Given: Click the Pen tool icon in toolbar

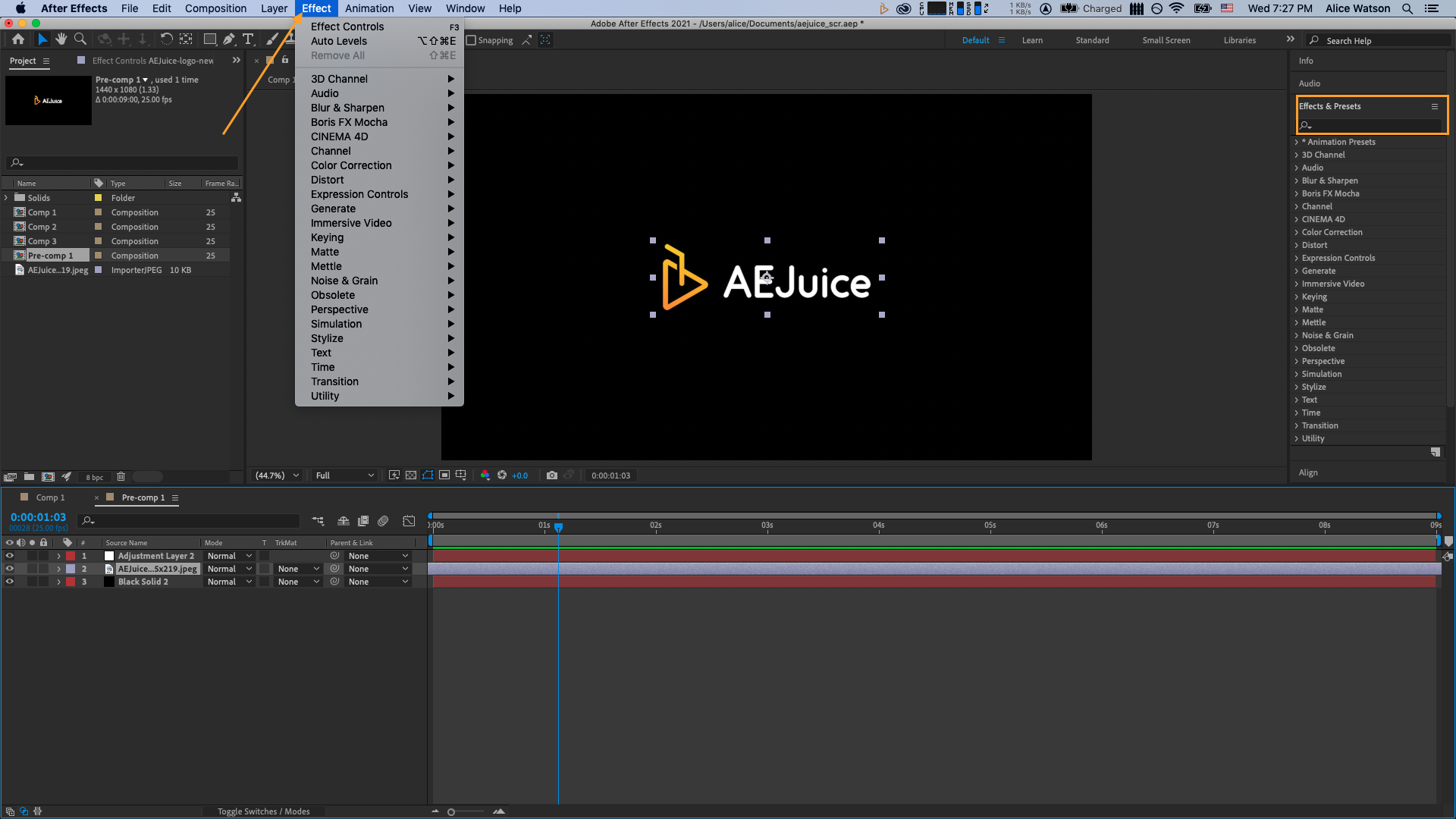Looking at the screenshot, I should point(227,39).
